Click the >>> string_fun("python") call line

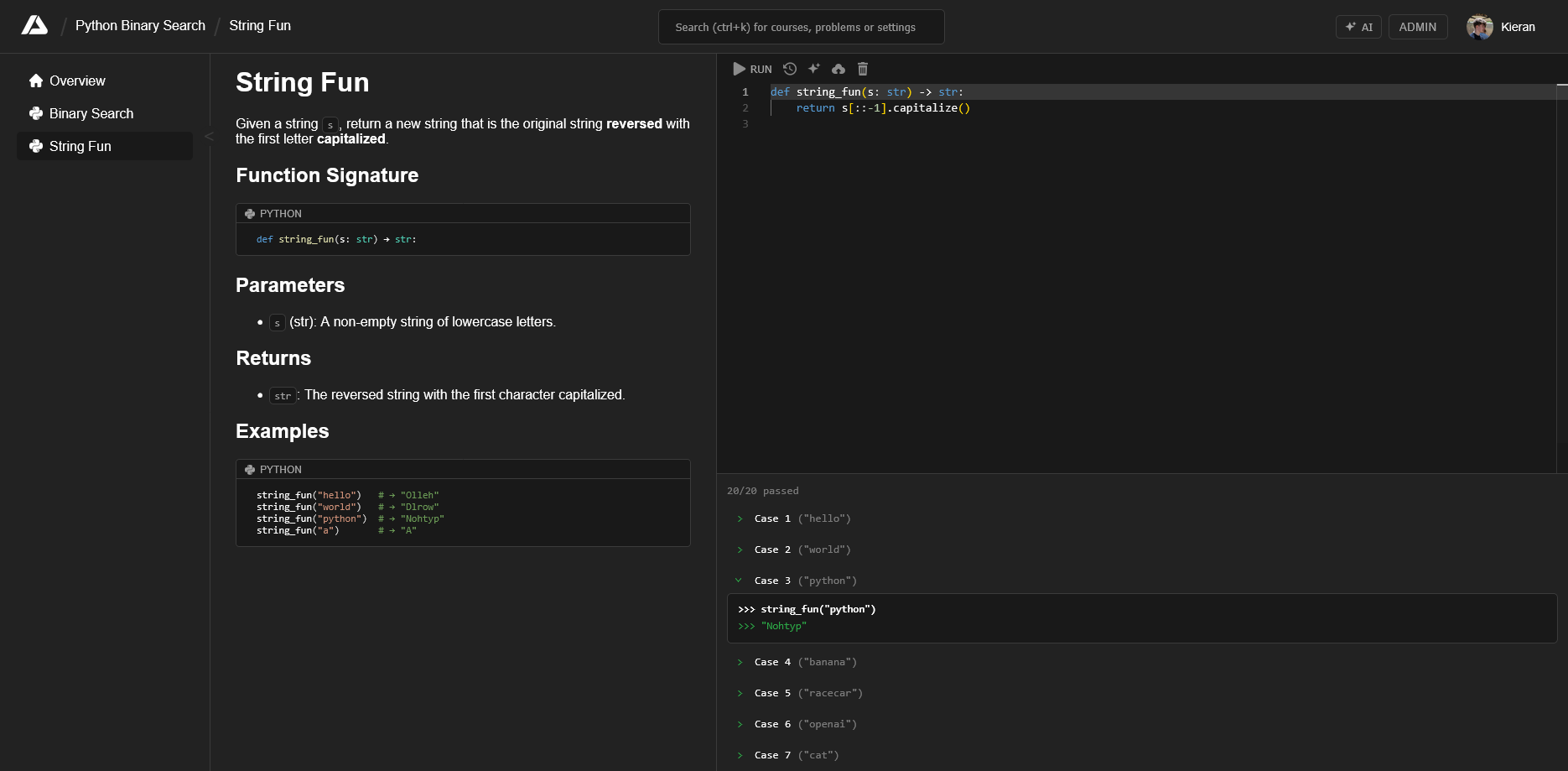click(807, 610)
